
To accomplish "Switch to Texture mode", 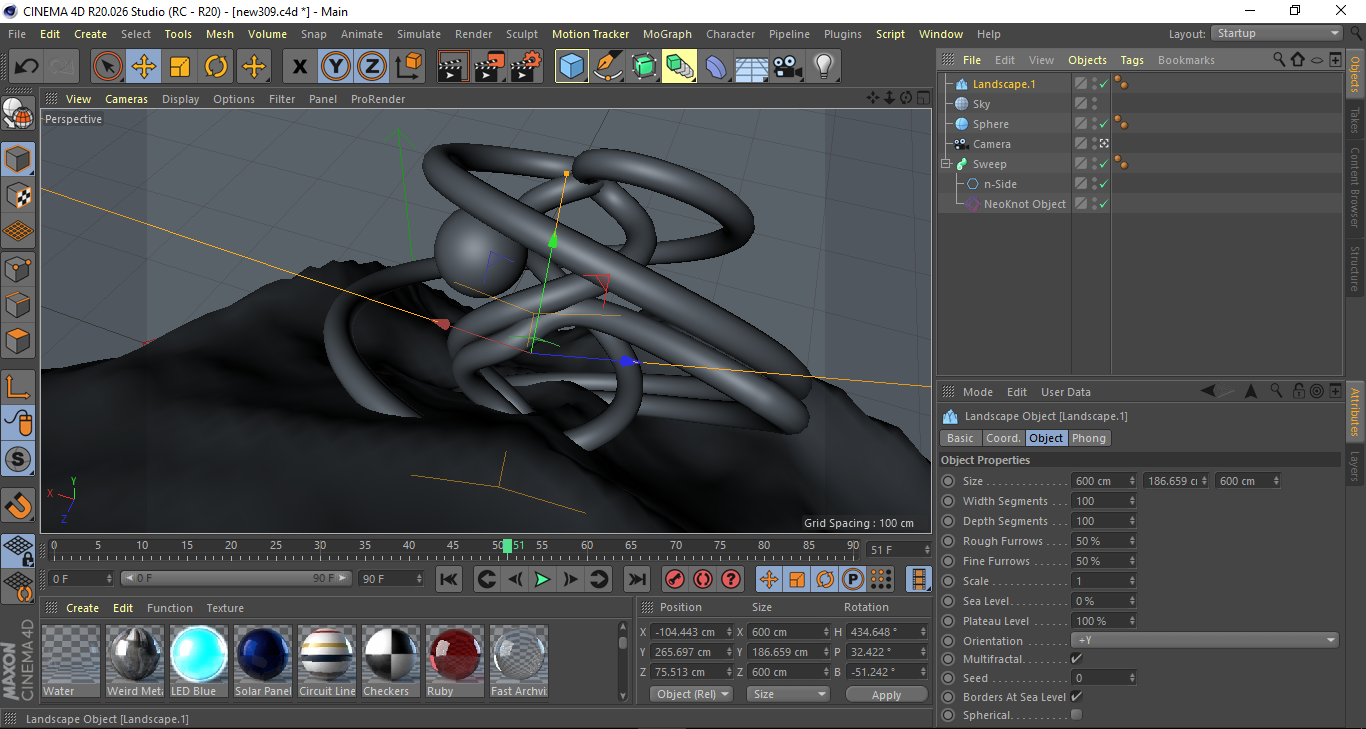I will [x=18, y=195].
